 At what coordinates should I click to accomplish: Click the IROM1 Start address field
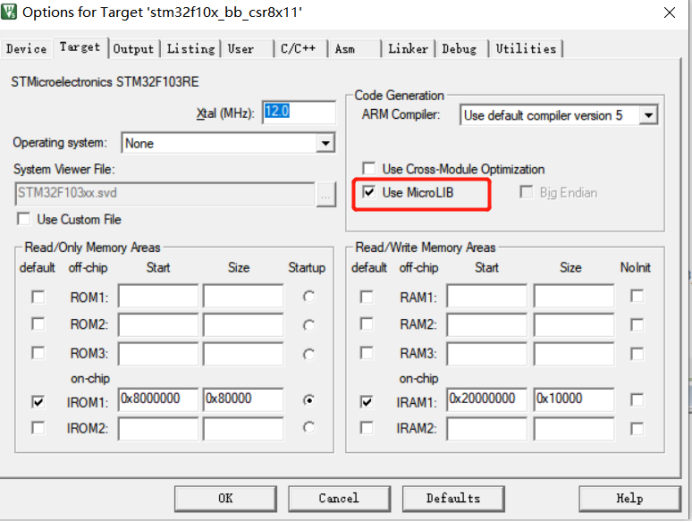click(x=158, y=399)
